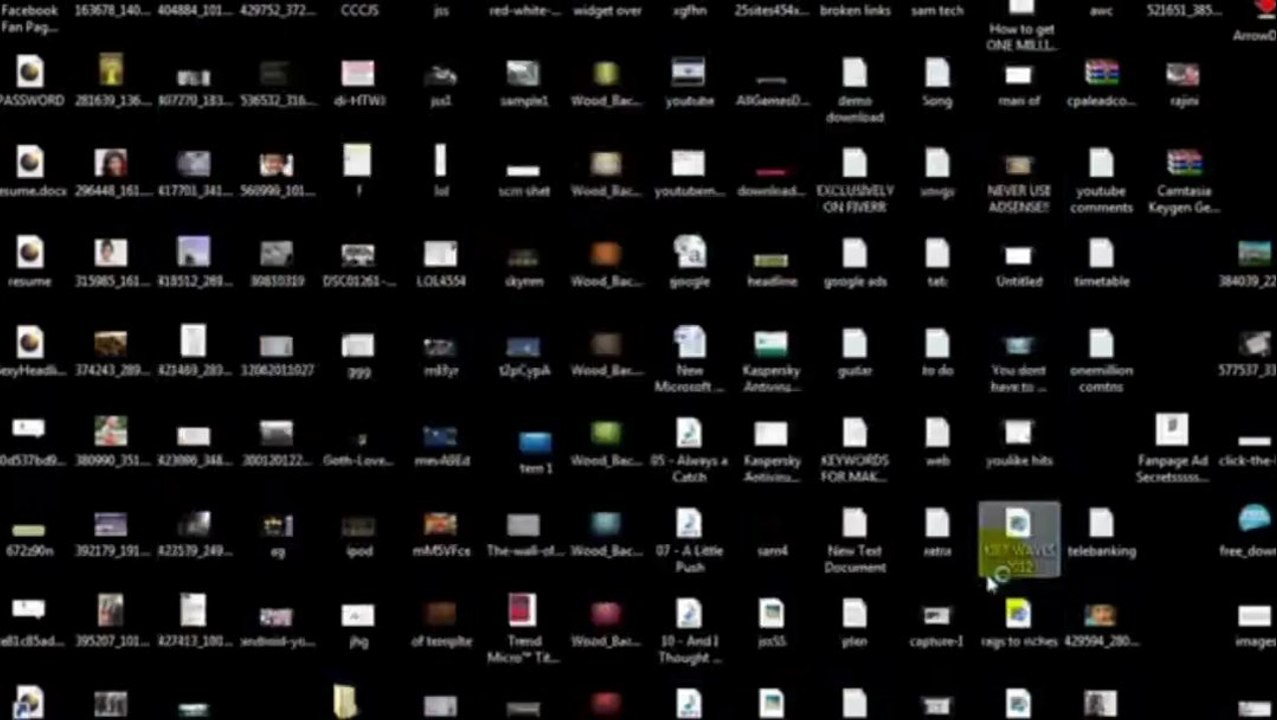Screen dimensions: 1277x720
Task: Click the 392179_191 image file
Action: (x=111, y=524)
